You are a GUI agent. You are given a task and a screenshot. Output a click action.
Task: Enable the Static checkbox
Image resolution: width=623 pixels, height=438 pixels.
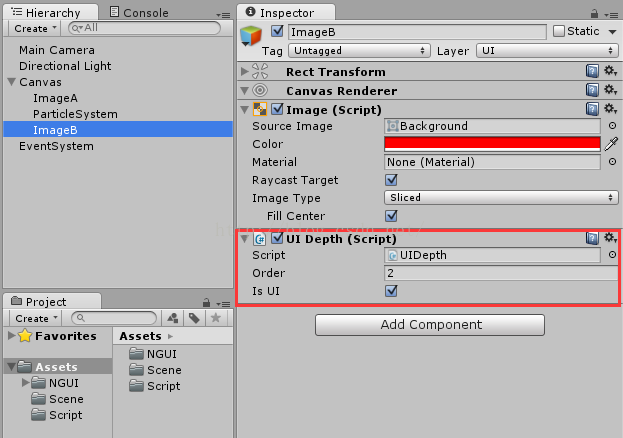559,31
